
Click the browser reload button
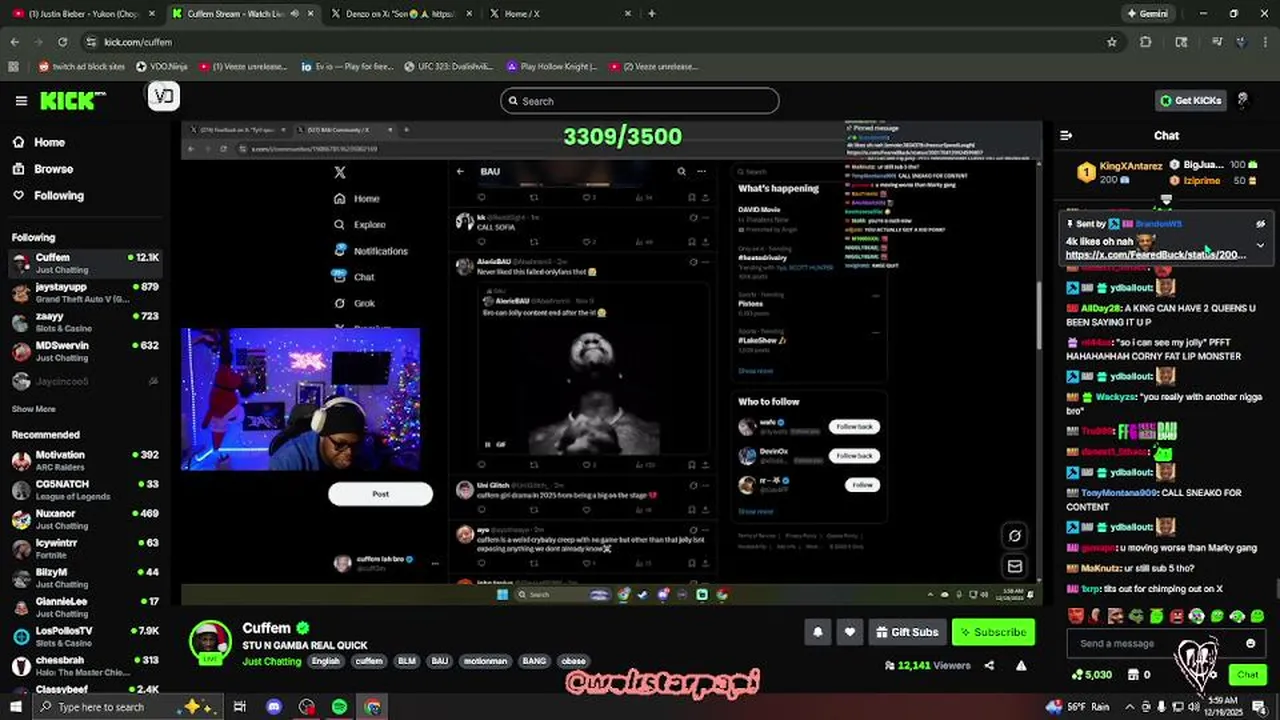tap(62, 42)
